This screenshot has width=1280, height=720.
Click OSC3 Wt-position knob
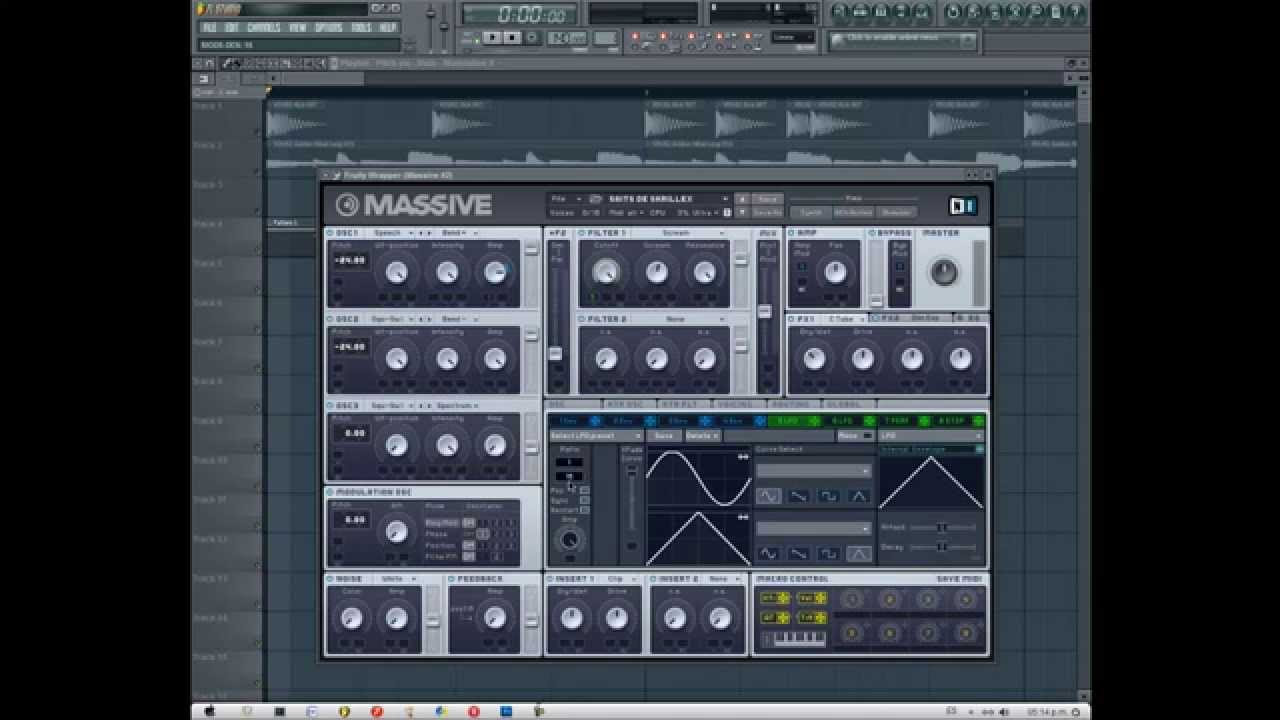(x=397, y=445)
